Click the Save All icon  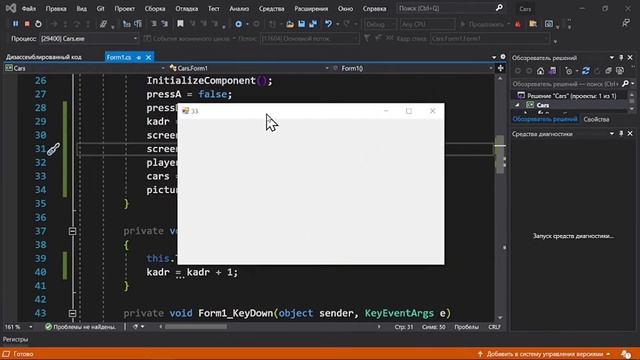313,24
